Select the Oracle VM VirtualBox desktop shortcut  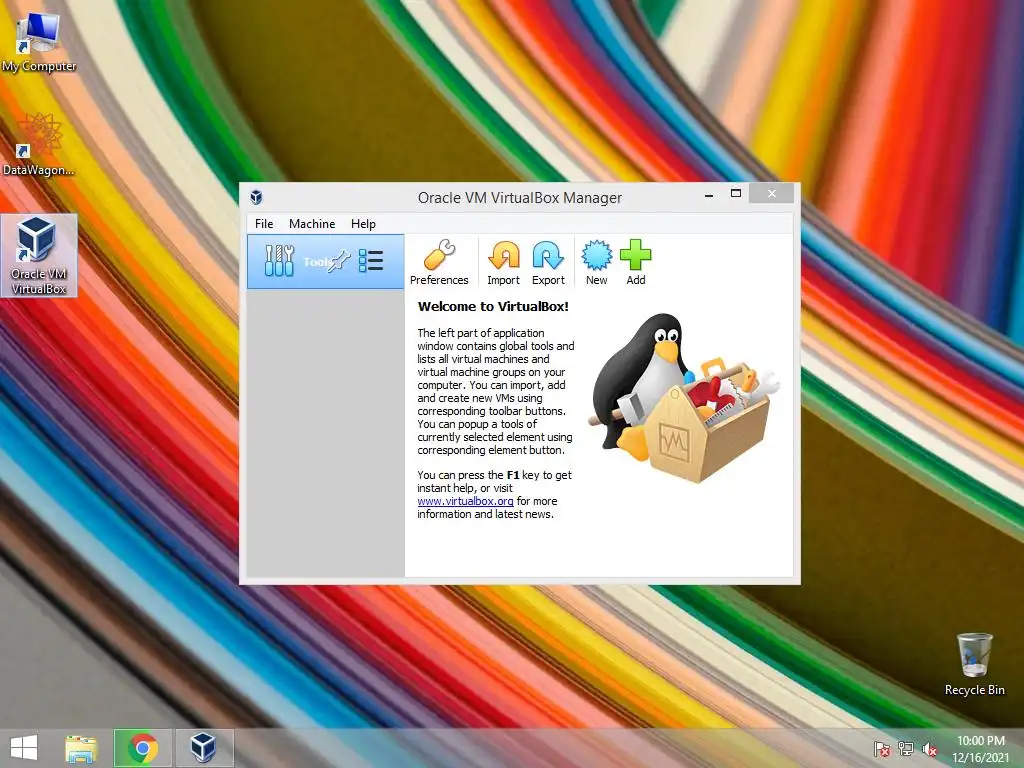click(39, 255)
